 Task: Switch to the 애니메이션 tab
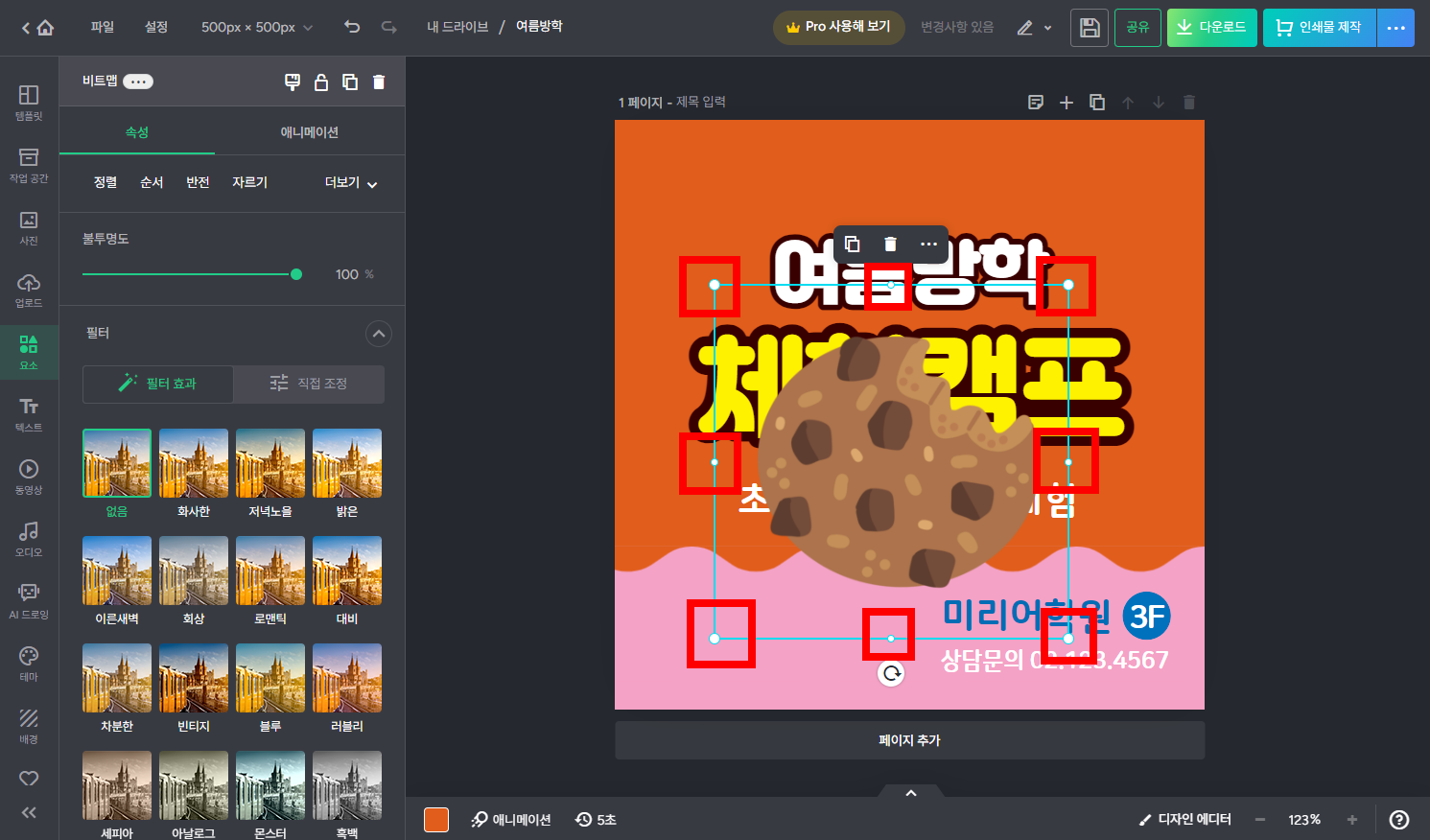click(x=307, y=131)
